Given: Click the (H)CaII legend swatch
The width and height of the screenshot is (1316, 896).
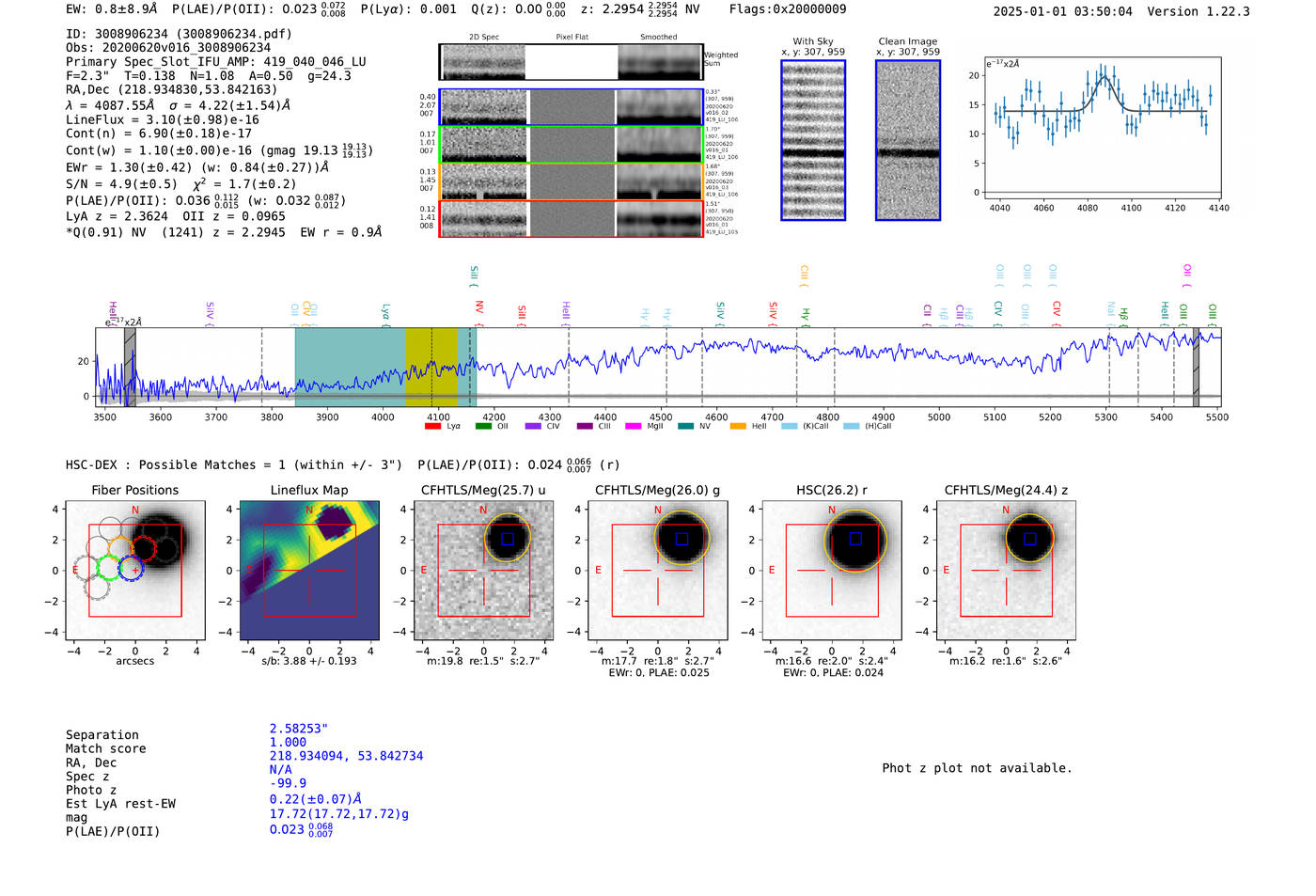Looking at the screenshot, I should (x=852, y=427).
